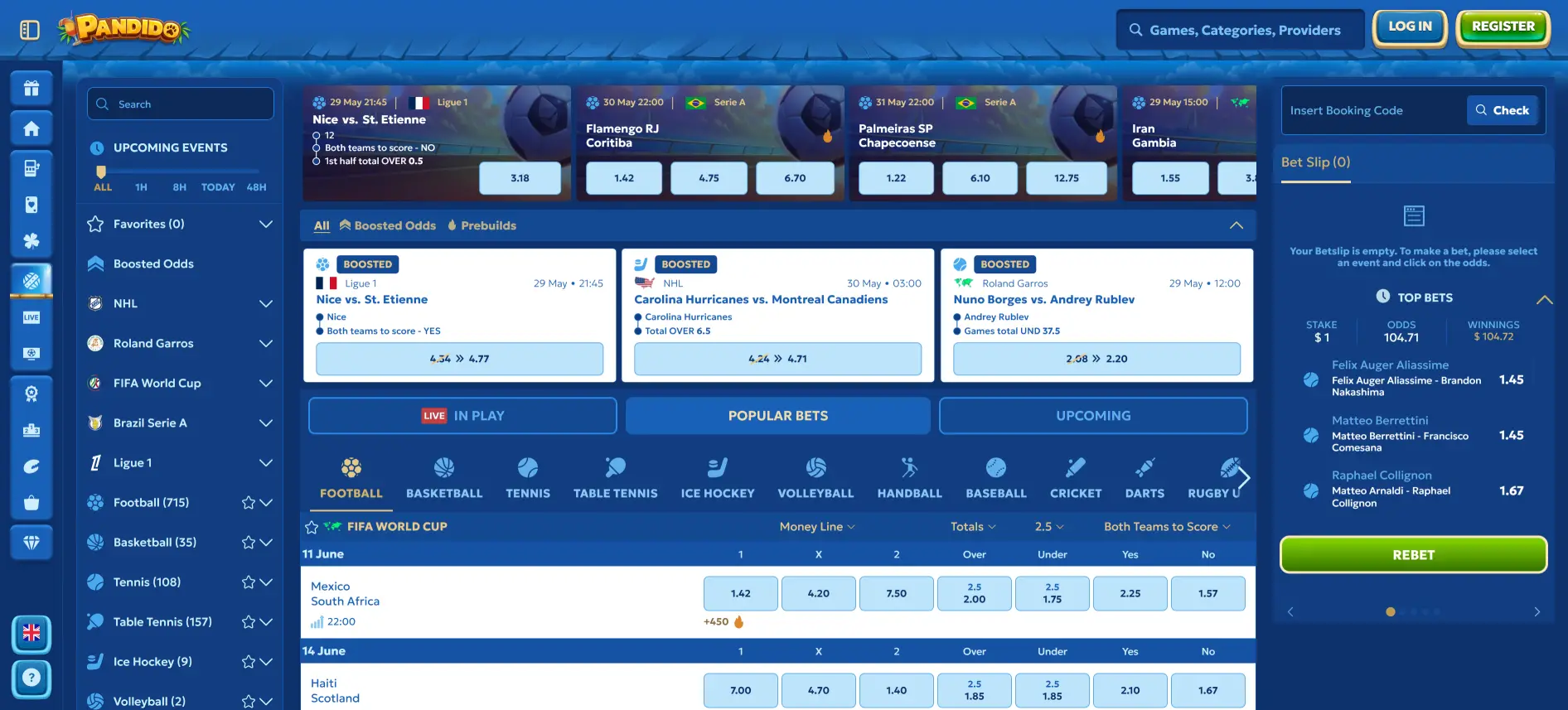Expand the Favorites (0) section
This screenshot has width=1568, height=710.
coord(266,225)
